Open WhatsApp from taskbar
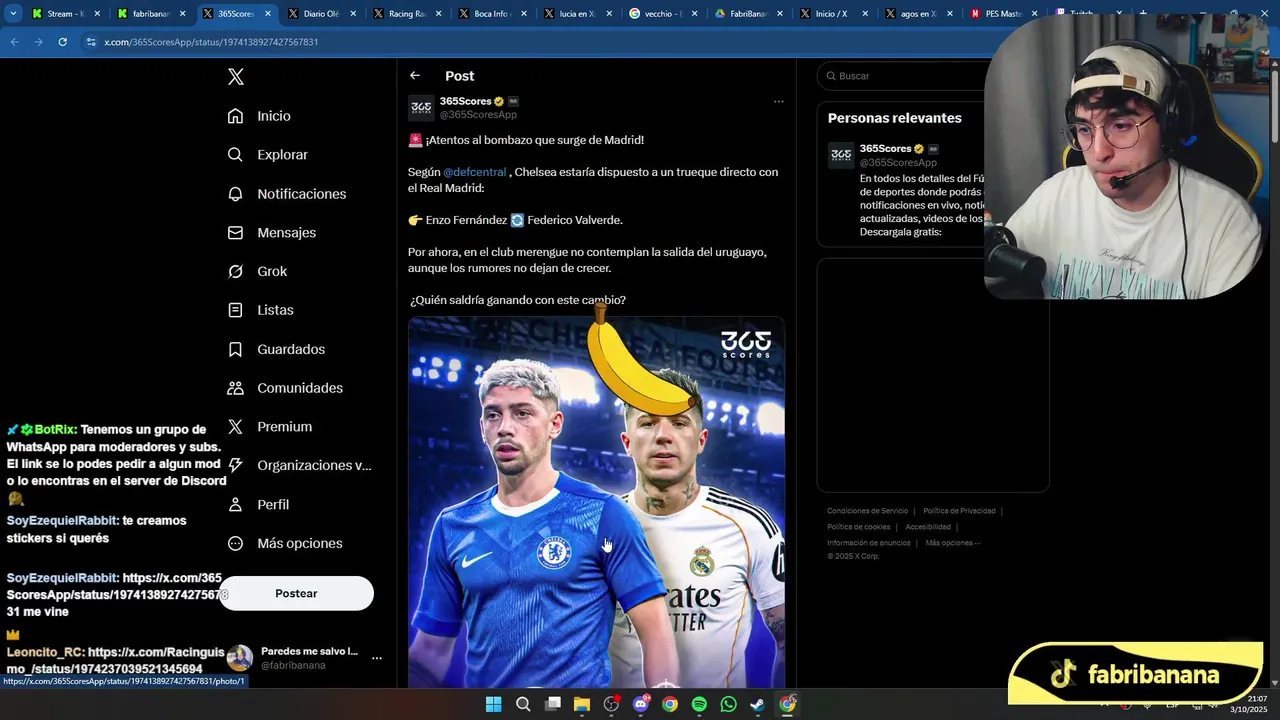Image resolution: width=1280 pixels, height=720 pixels. [728, 704]
